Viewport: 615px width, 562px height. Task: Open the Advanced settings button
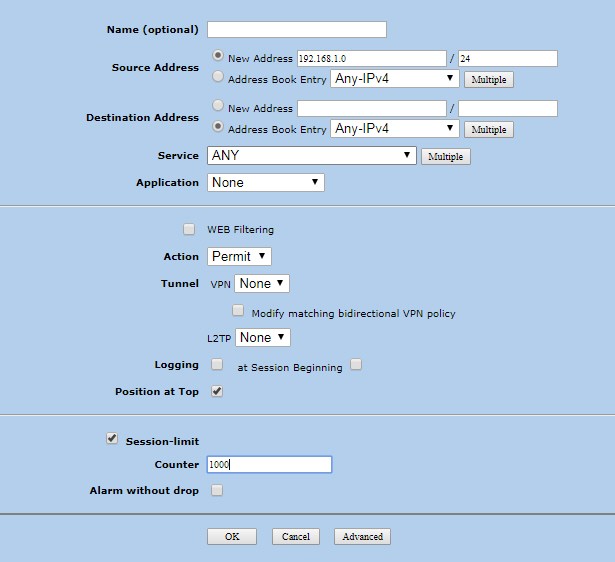point(362,537)
